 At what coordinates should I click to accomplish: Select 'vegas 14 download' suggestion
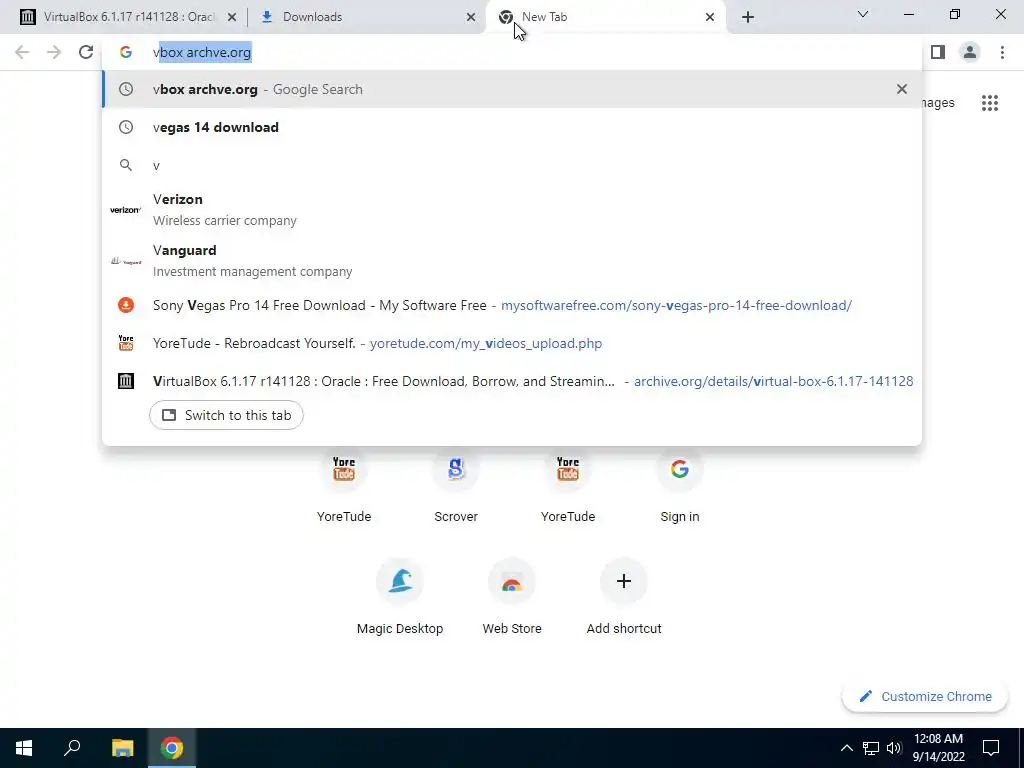coord(512,127)
